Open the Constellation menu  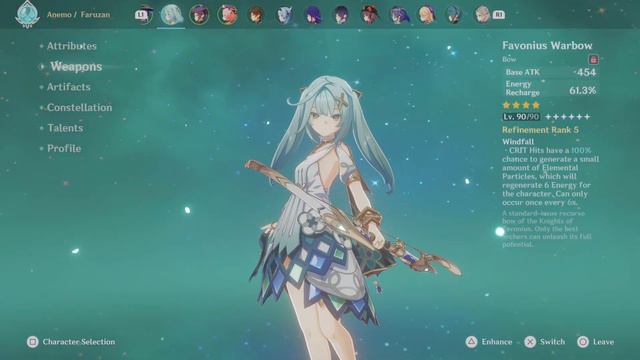pyautogui.click(x=79, y=107)
